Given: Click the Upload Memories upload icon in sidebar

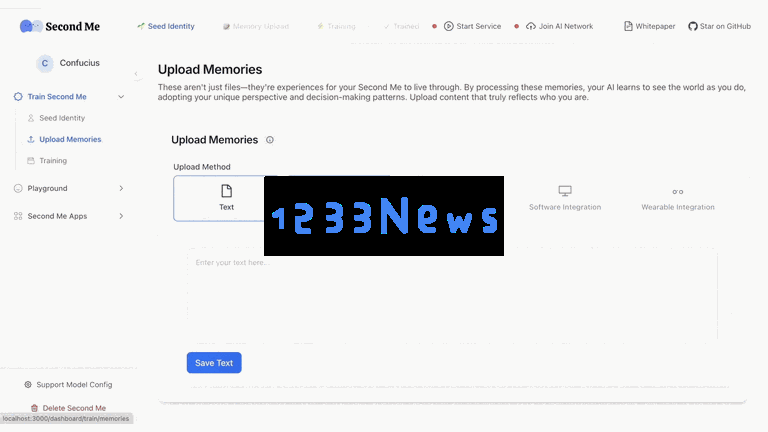Looking at the screenshot, I should click(x=31, y=140).
